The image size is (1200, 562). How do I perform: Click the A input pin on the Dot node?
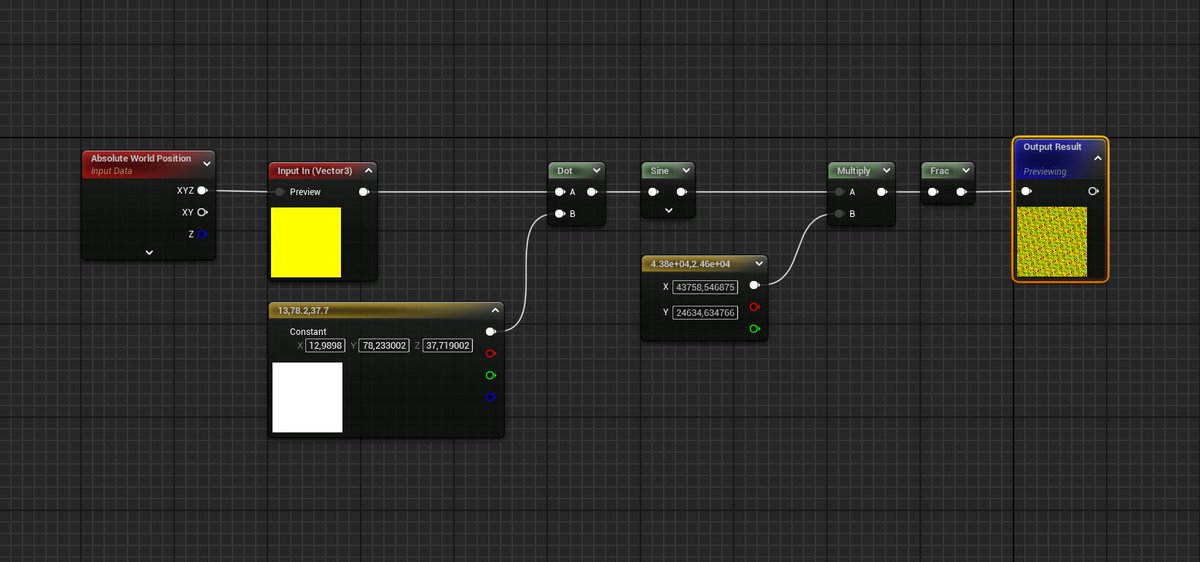pos(560,192)
